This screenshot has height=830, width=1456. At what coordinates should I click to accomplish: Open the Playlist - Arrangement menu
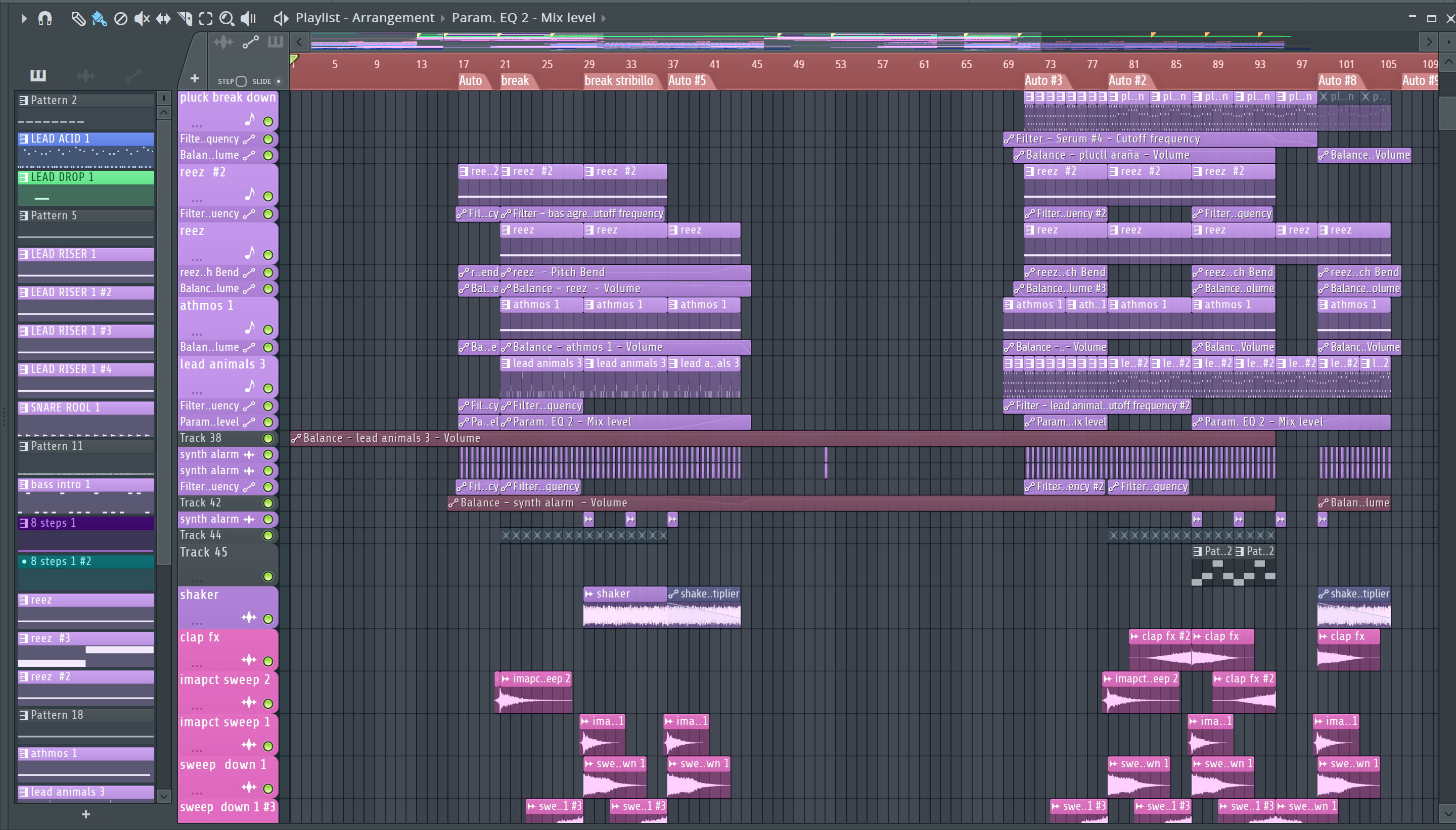tap(365, 18)
